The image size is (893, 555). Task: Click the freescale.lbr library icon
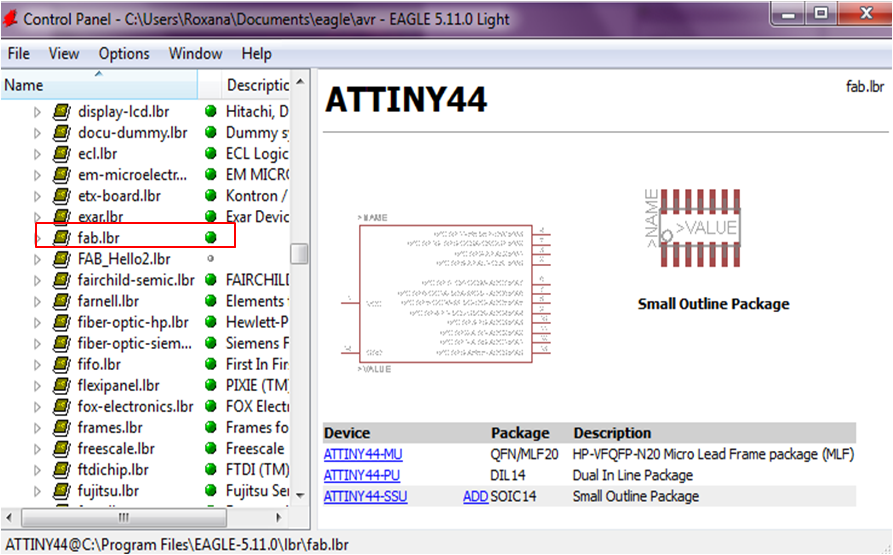tap(62, 449)
